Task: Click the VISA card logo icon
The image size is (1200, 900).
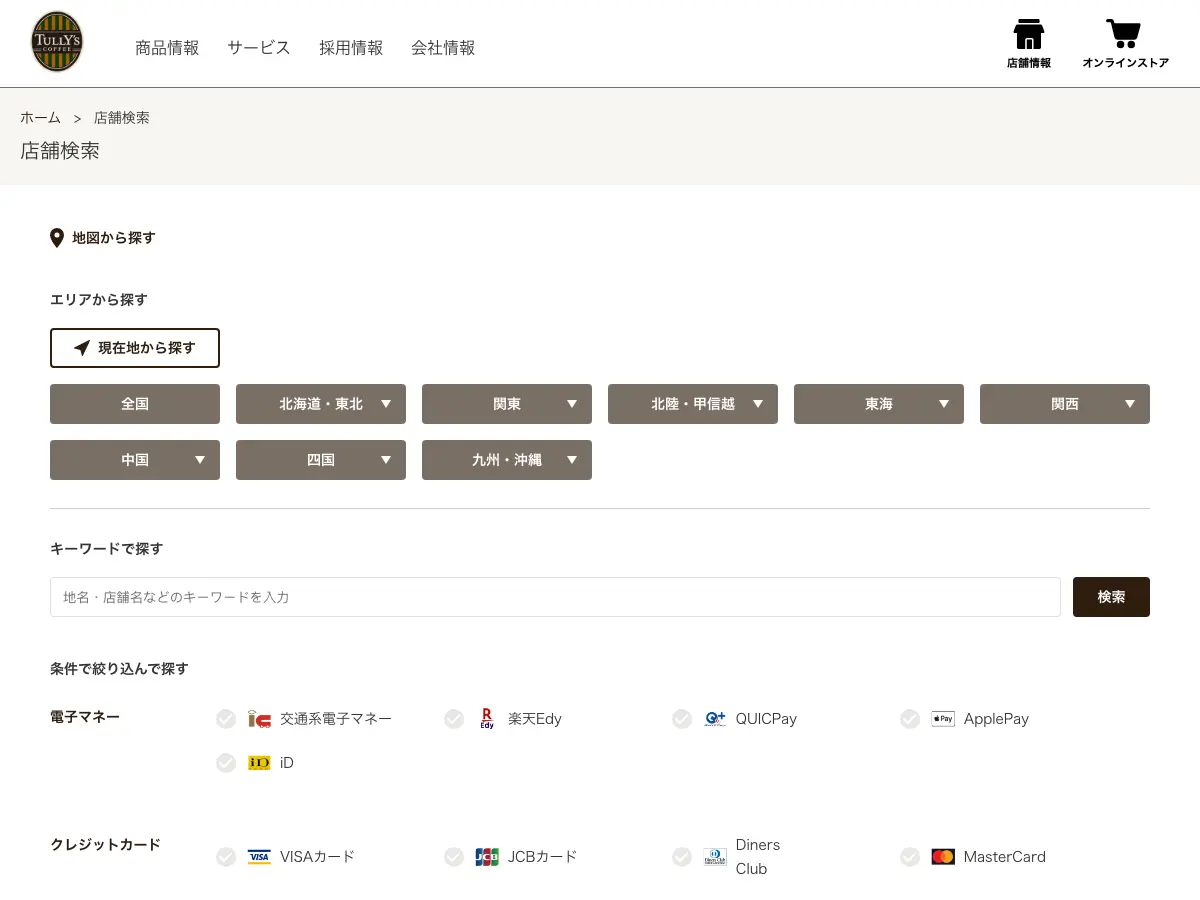Action: [259, 857]
